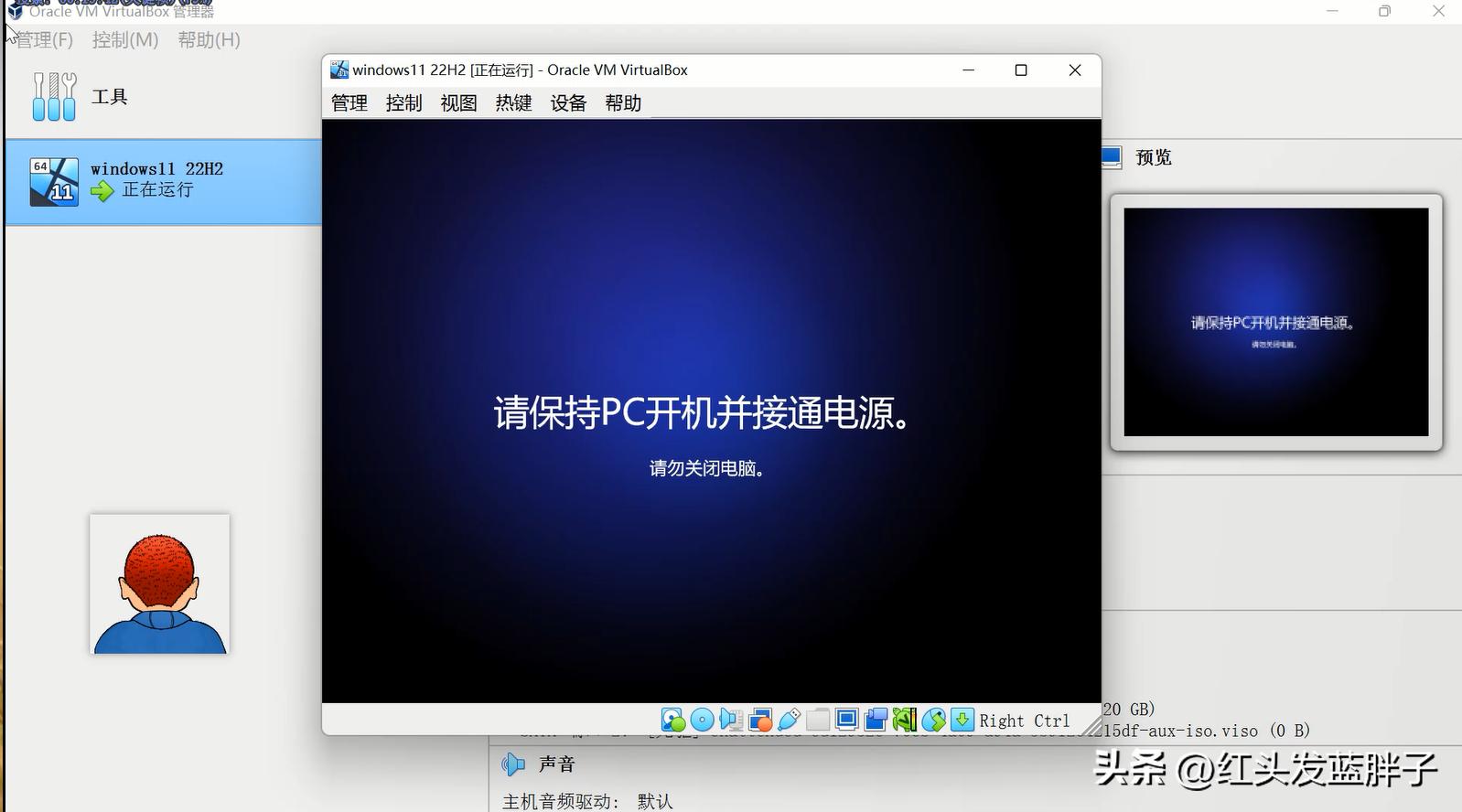Open 控制(M) menu in VirtualBox Manager
Image resolution: width=1462 pixels, height=812 pixels.
coord(125,40)
